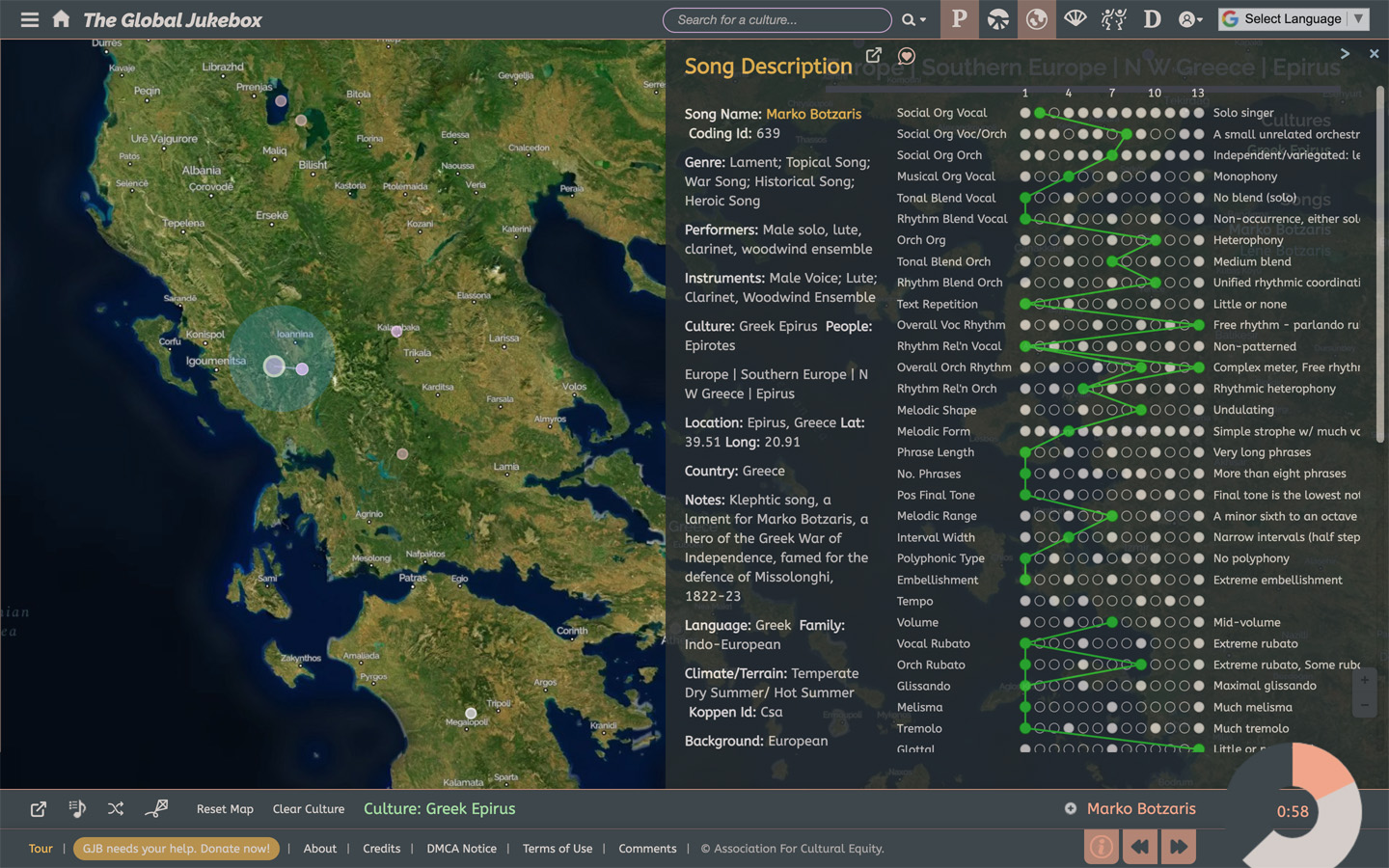Open song description in new window
Image resolution: width=1389 pixels, height=868 pixels.
(x=874, y=55)
